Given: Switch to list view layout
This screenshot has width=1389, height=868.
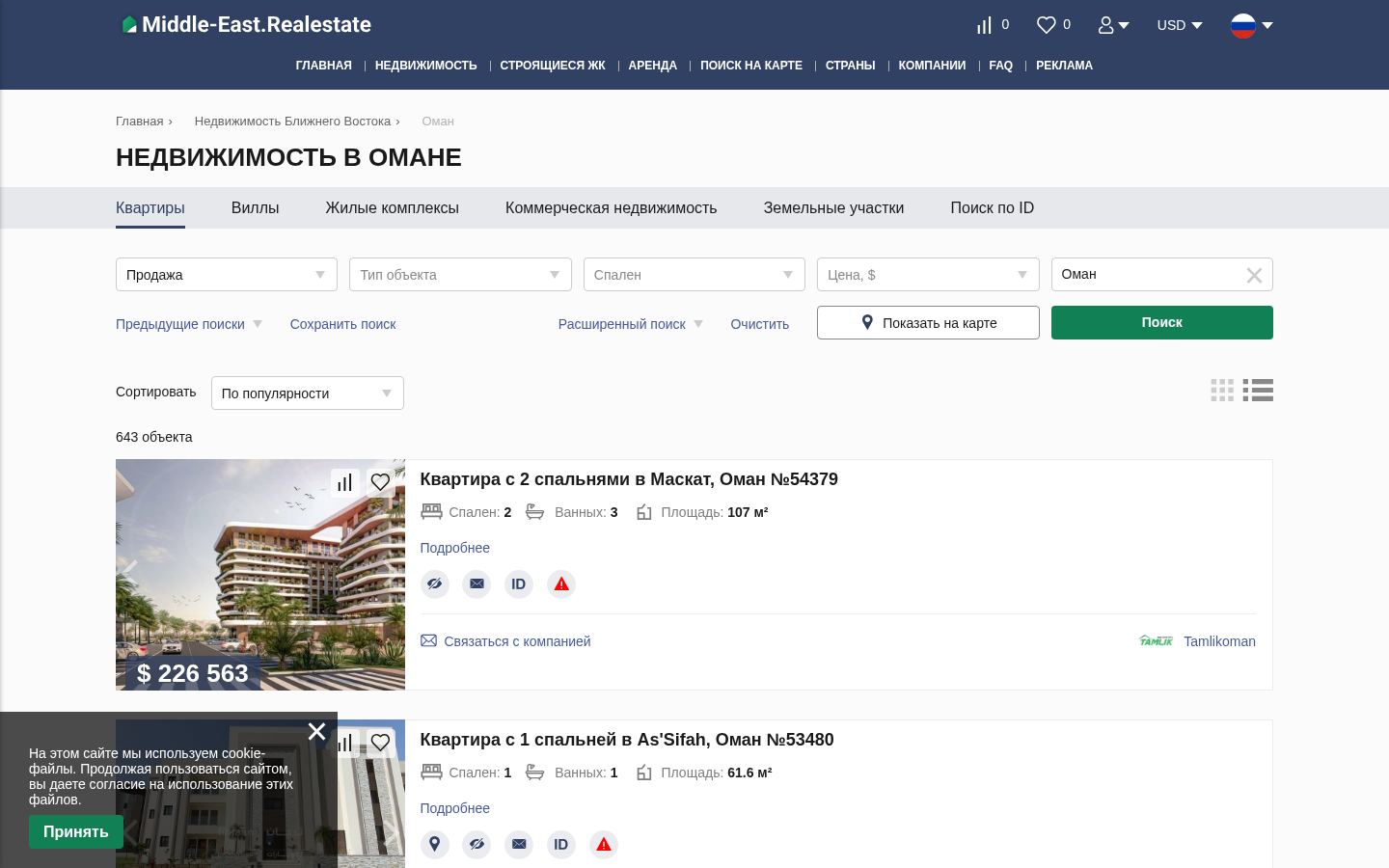Looking at the screenshot, I should click(1258, 390).
